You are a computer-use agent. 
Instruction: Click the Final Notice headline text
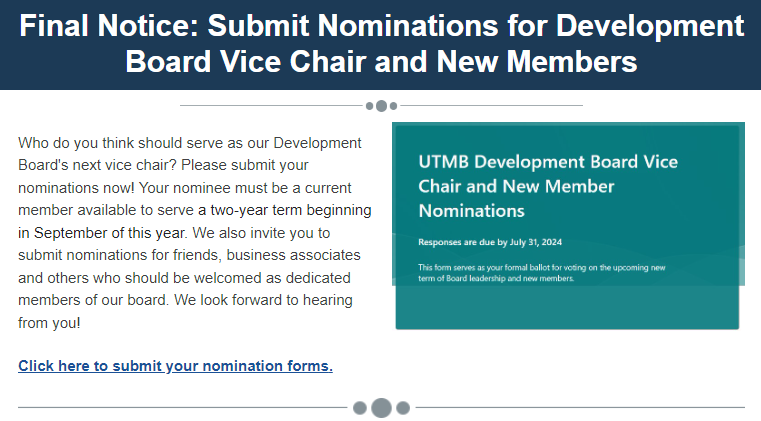381,44
